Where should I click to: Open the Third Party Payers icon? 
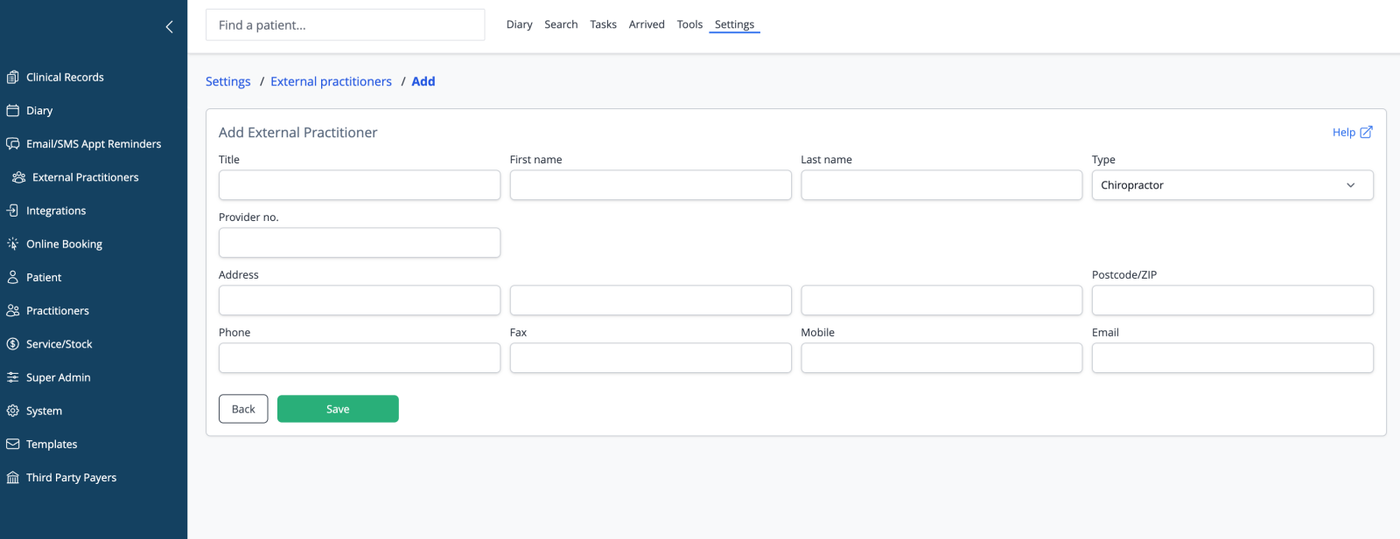point(13,477)
